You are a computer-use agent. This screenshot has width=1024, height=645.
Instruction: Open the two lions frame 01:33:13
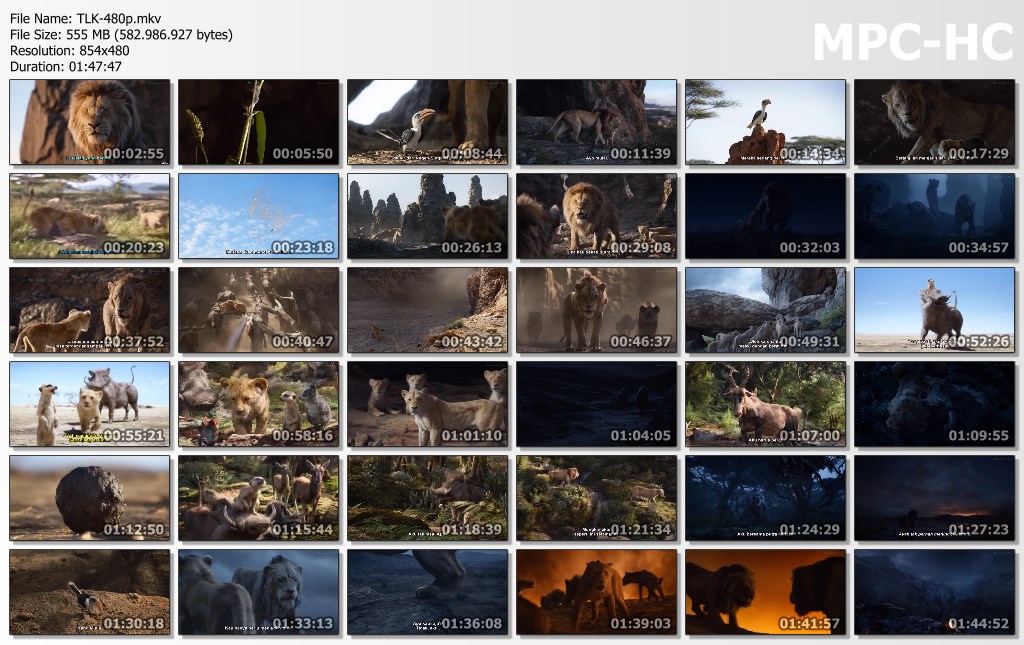coord(259,592)
